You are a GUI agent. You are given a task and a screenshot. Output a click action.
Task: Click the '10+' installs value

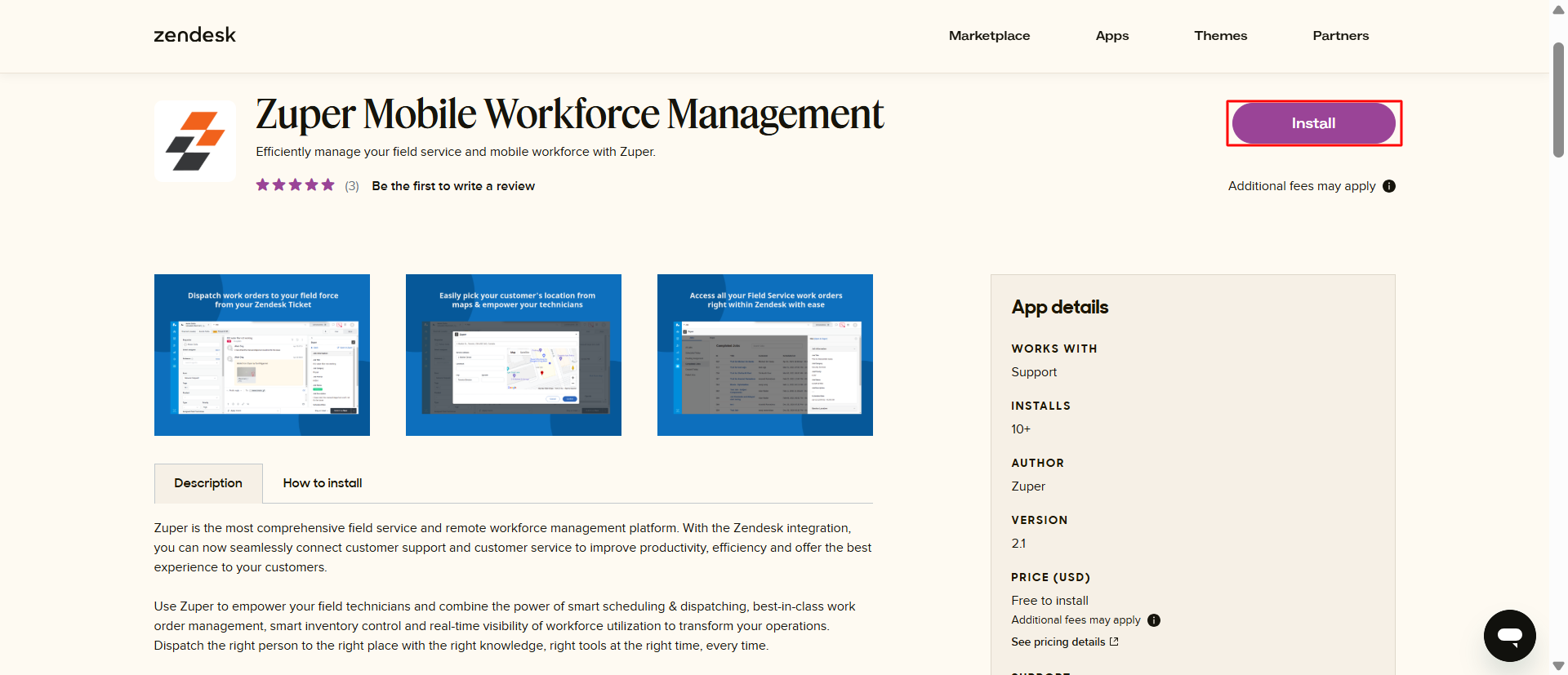(x=1021, y=429)
